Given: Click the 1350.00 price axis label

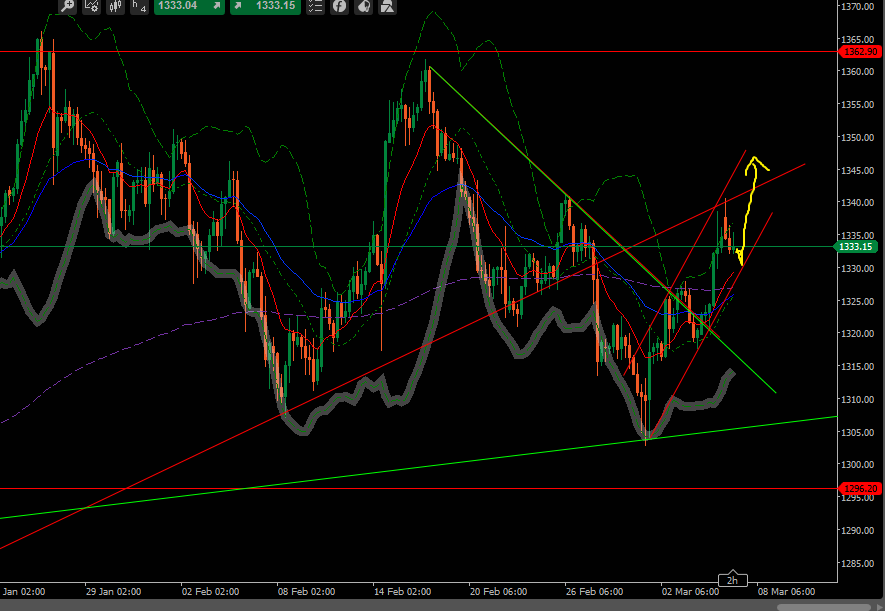Looking at the screenshot, I should click(x=858, y=137).
